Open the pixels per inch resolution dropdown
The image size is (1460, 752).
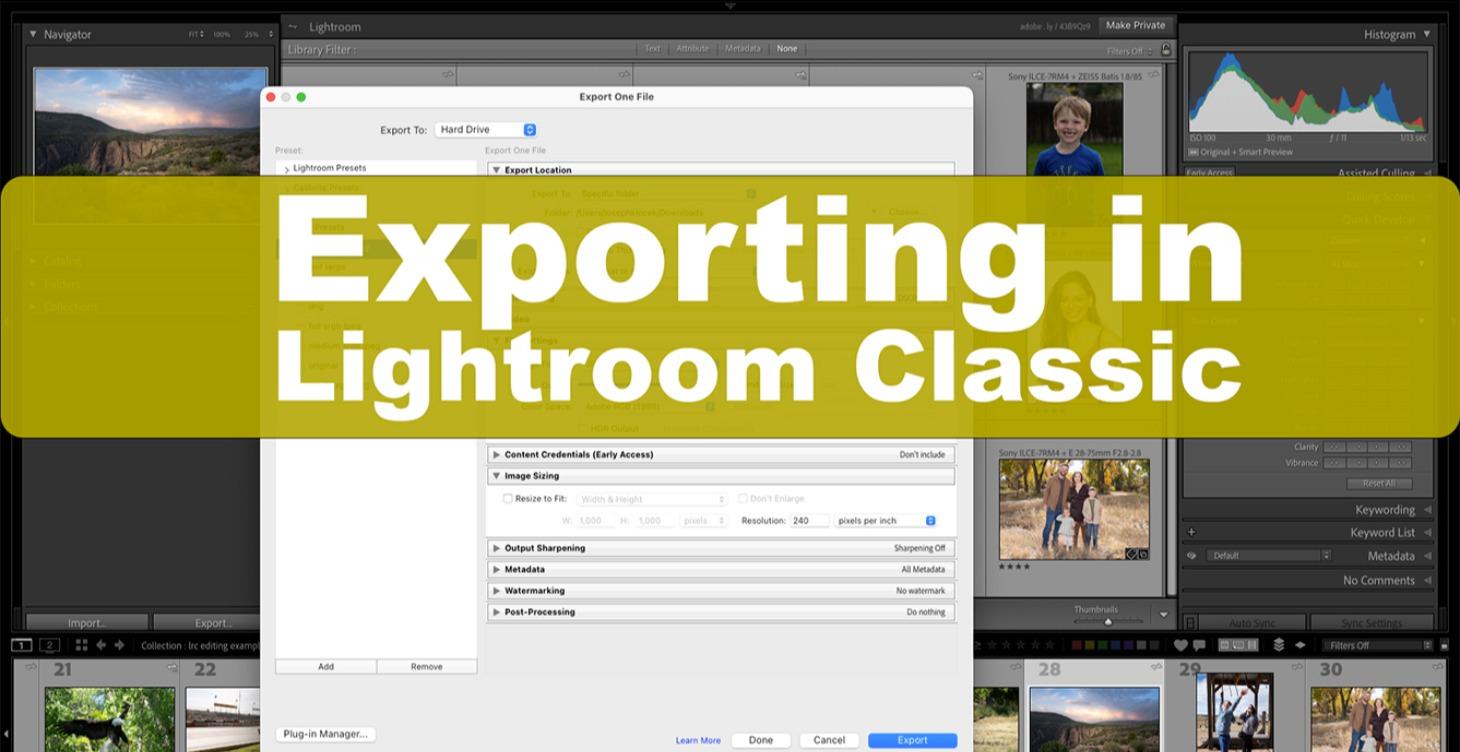point(885,520)
